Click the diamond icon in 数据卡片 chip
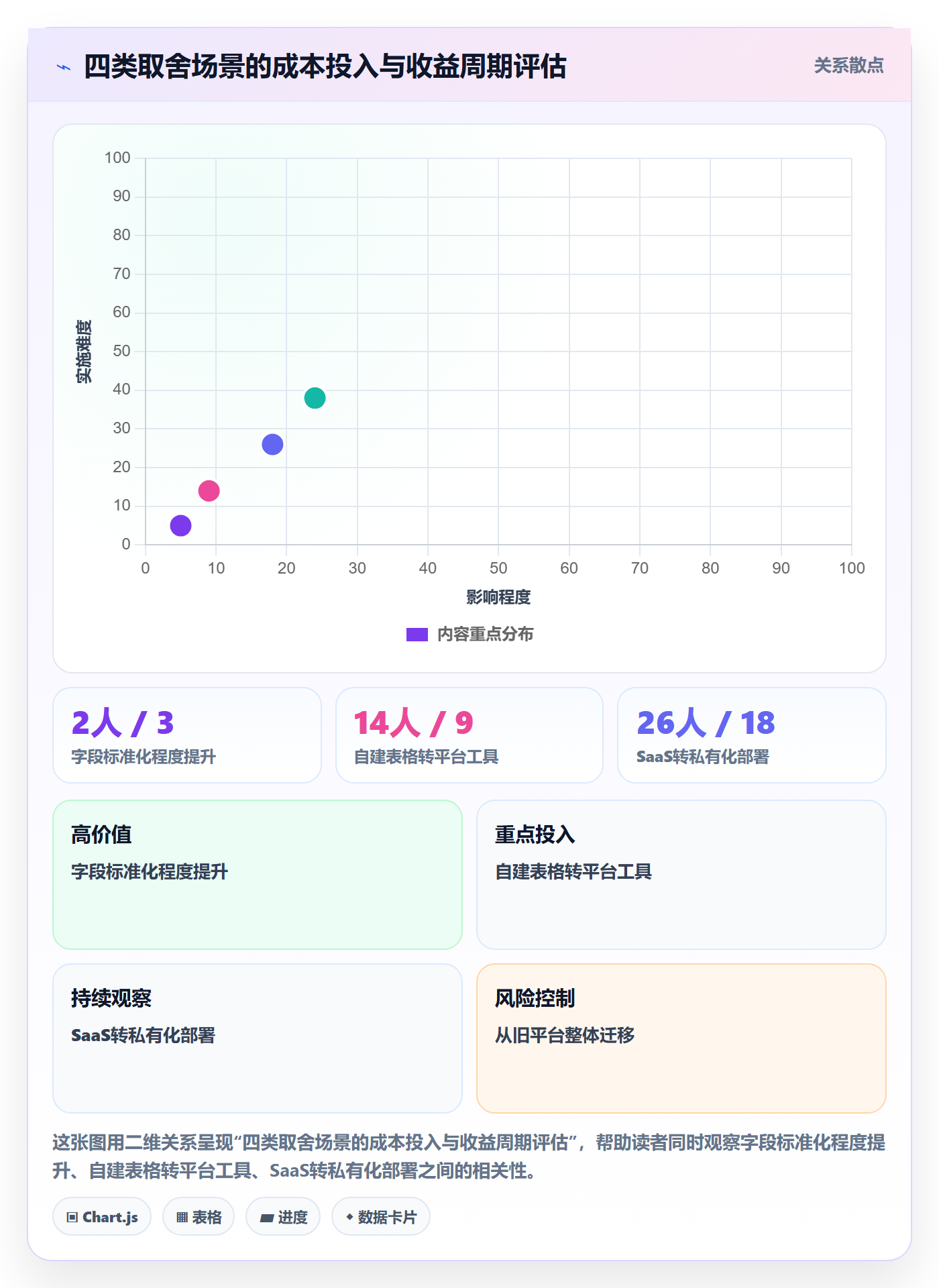Viewport: 939px width, 1288px height. coord(349,1217)
